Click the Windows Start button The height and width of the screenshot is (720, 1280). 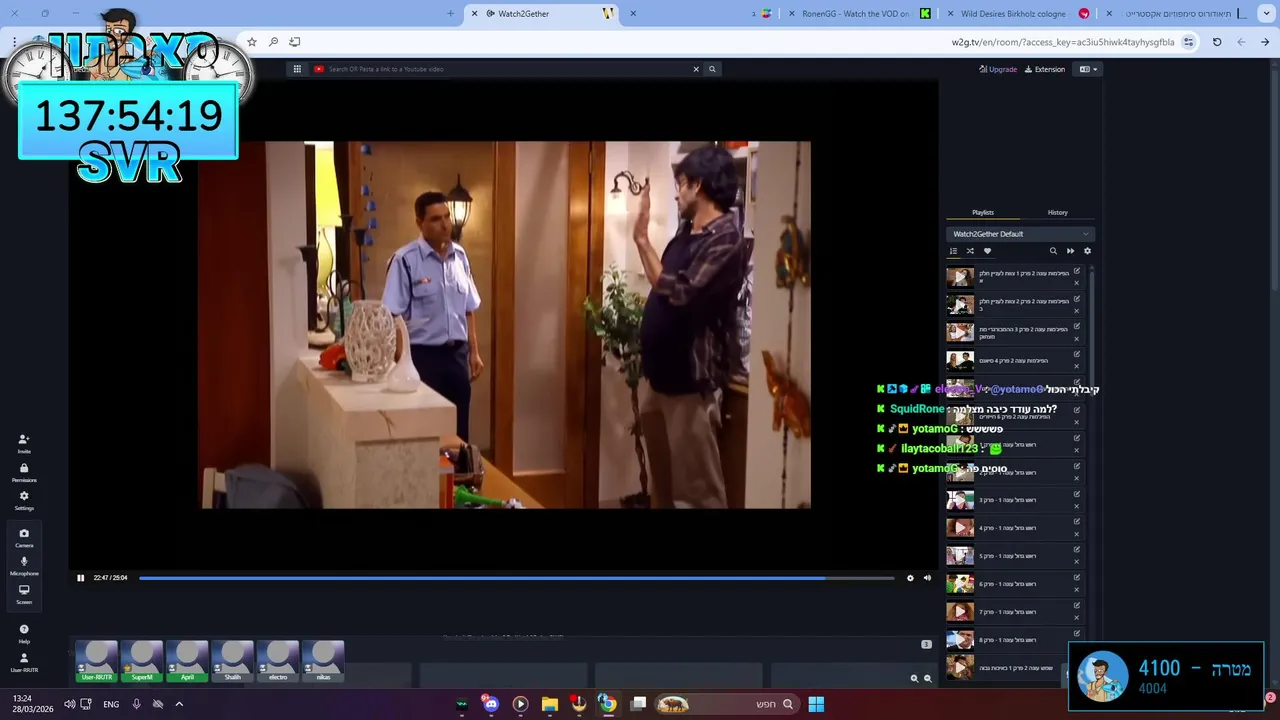[816, 704]
